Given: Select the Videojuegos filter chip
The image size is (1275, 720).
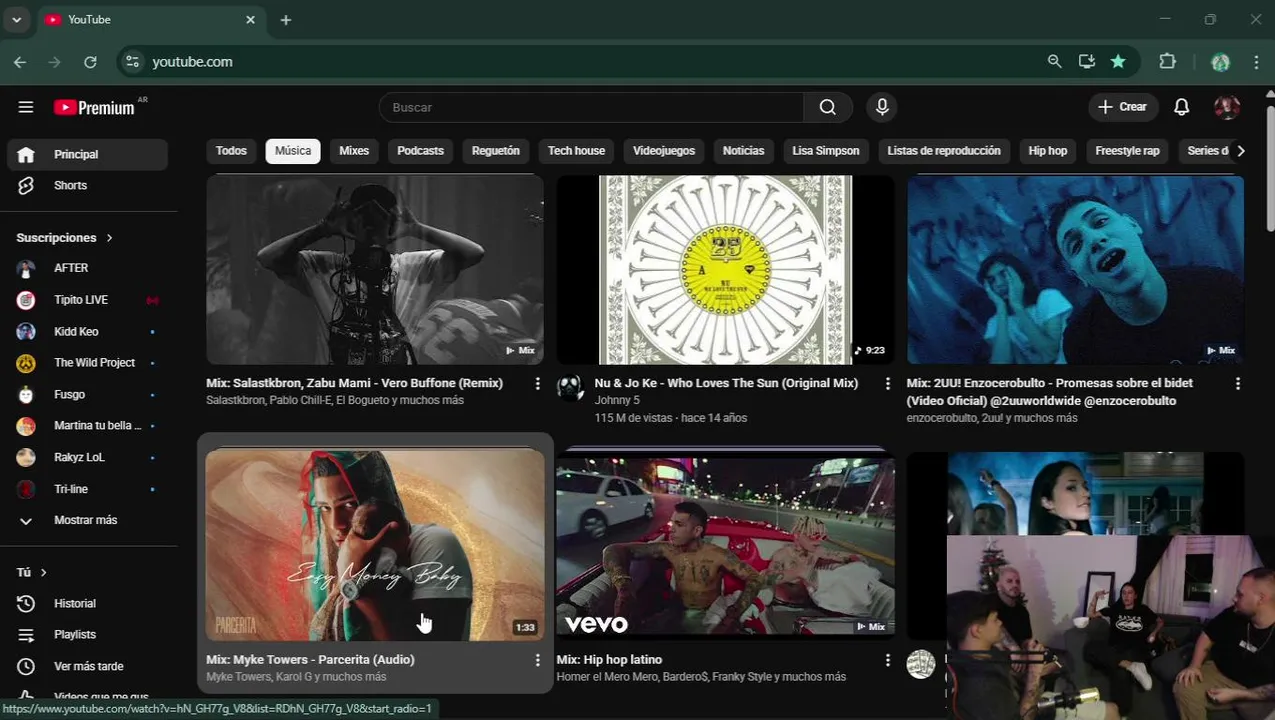Looking at the screenshot, I should coord(664,151).
